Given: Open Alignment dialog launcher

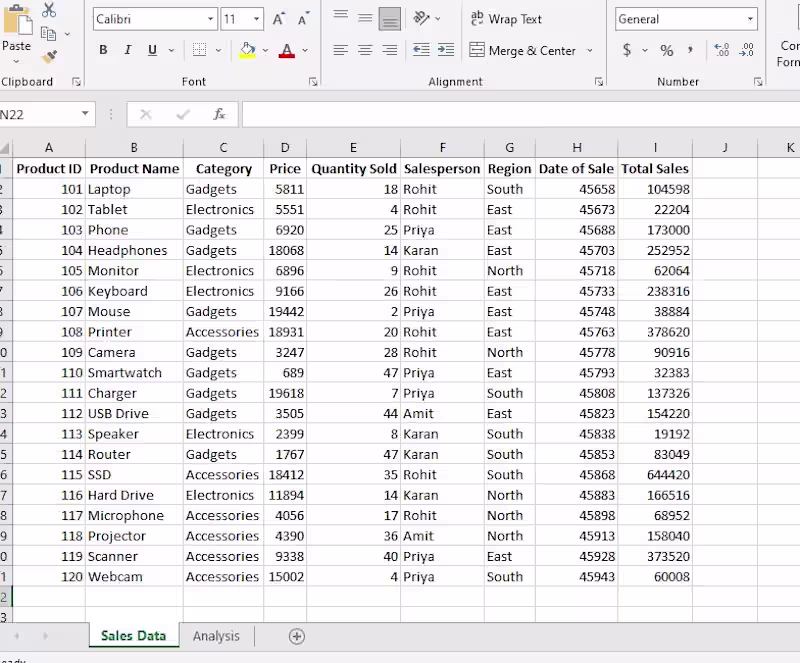Looking at the screenshot, I should (599, 82).
